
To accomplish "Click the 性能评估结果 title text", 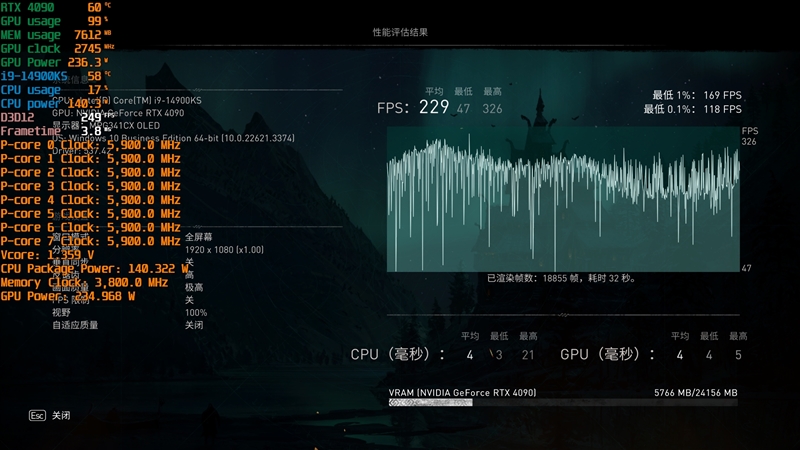I will point(400,32).
